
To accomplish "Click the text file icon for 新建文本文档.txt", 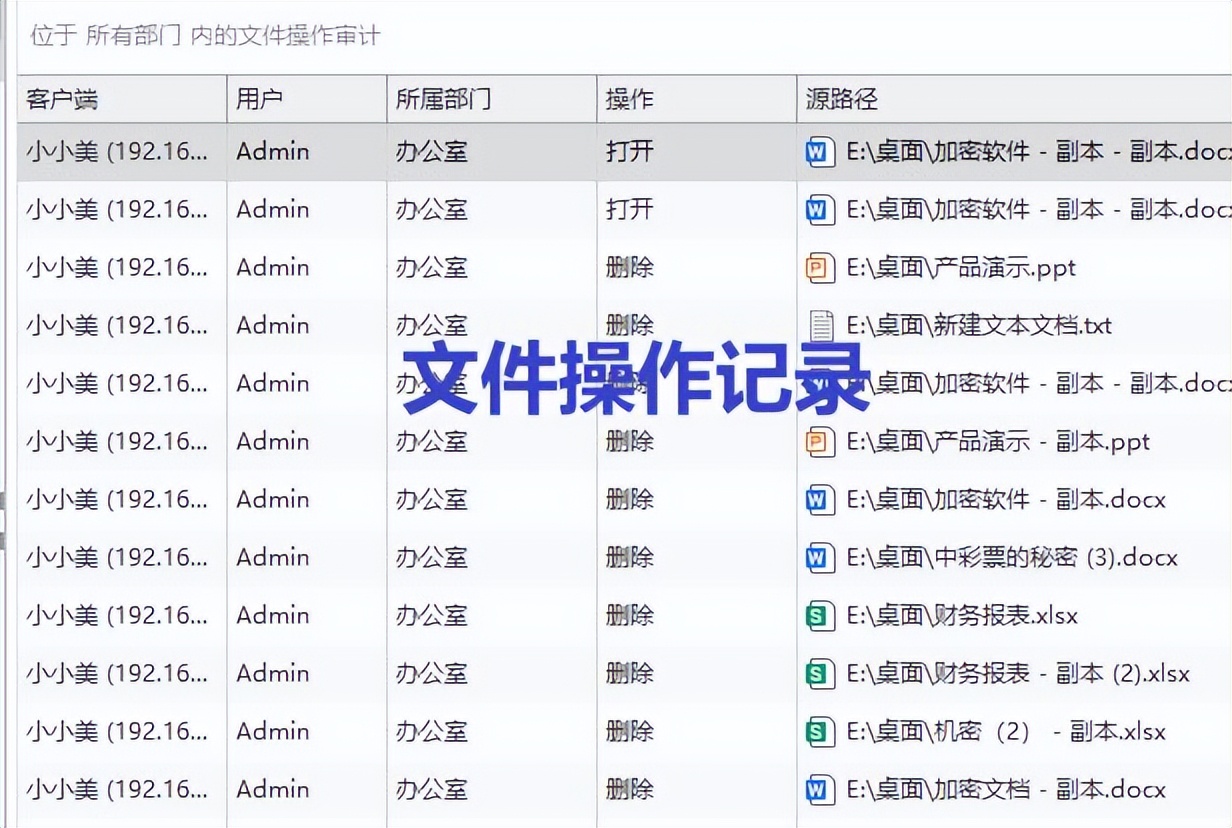I will [x=818, y=325].
